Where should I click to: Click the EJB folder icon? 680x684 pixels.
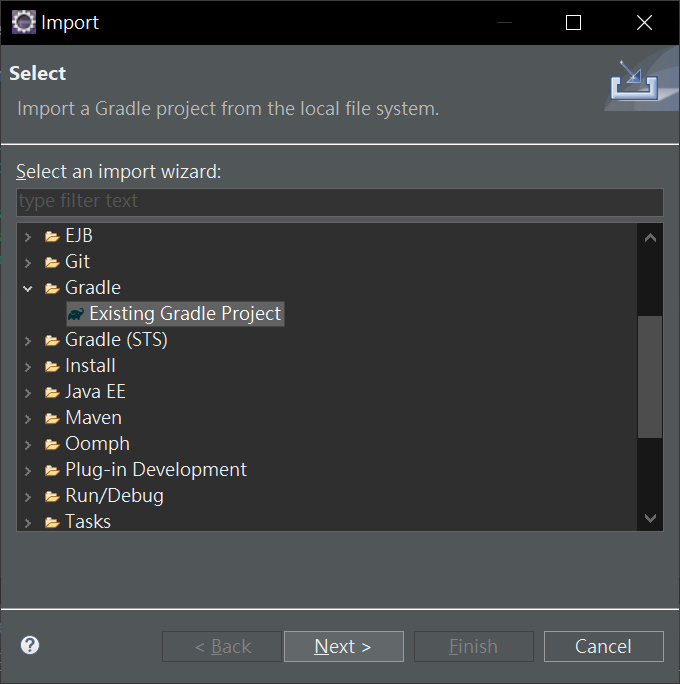(x=52, y=237)
